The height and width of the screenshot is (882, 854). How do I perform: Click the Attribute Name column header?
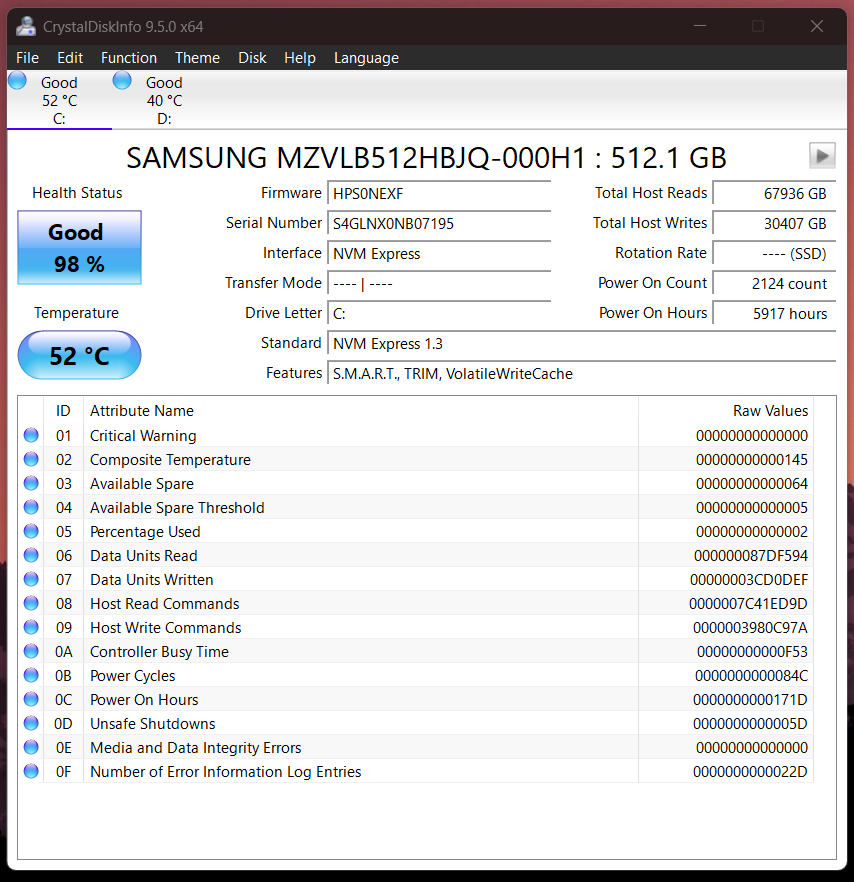(x=361, y=411)
